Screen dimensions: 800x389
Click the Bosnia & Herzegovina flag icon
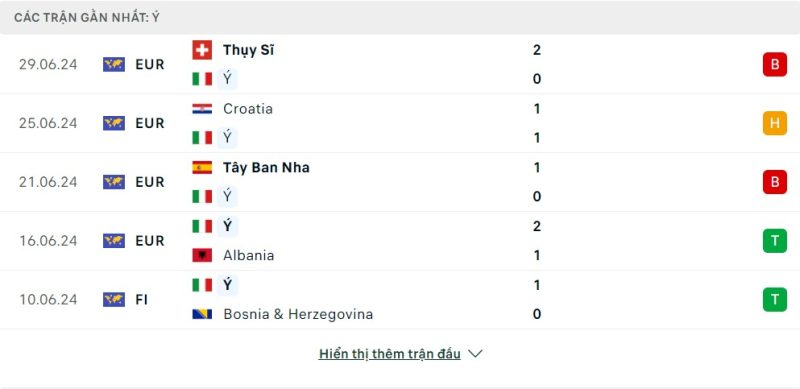tap(202, 314)
